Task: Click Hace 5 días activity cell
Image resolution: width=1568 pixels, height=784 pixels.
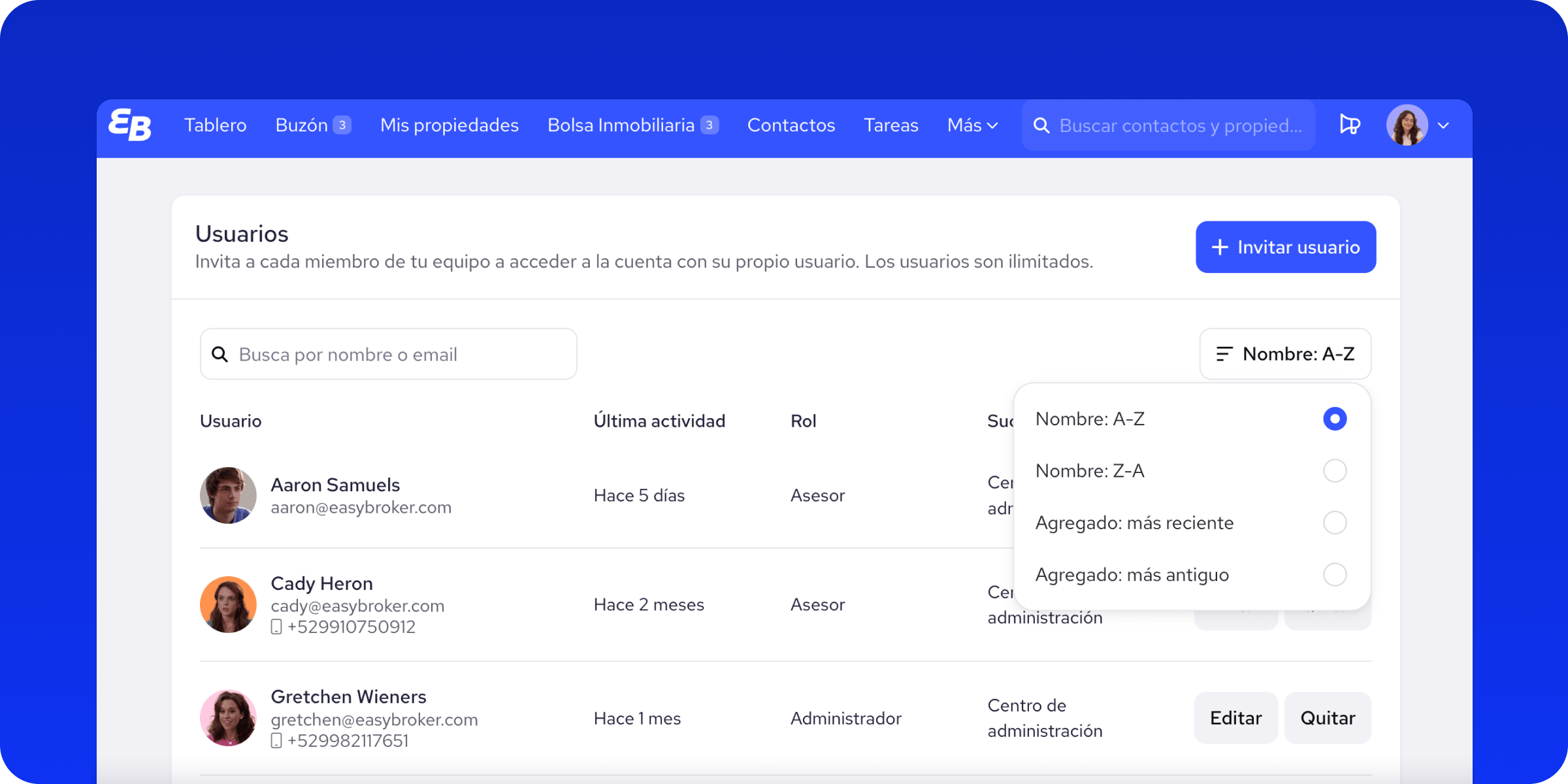Action: click(639, 495)
